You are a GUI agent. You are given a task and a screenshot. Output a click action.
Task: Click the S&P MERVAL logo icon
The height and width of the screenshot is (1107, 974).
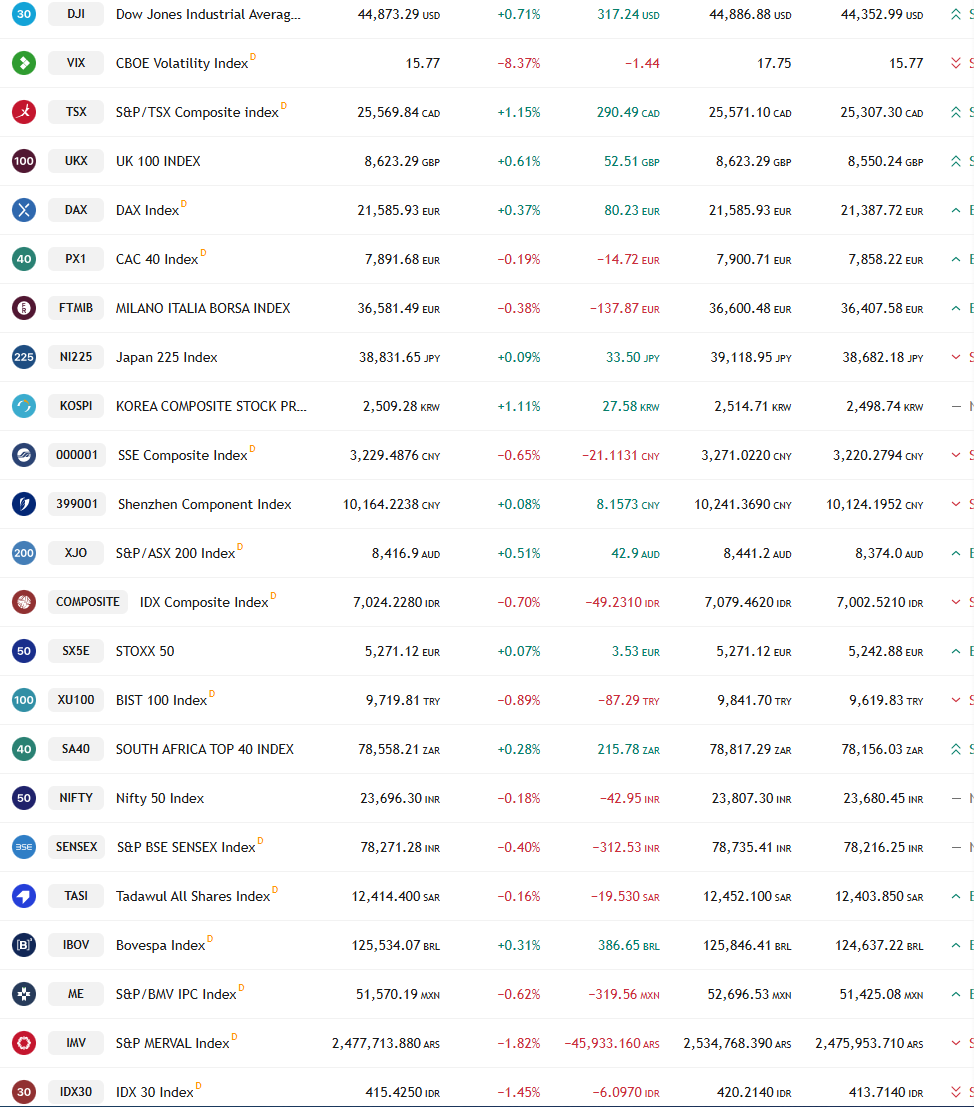(x=24, y=1043)
